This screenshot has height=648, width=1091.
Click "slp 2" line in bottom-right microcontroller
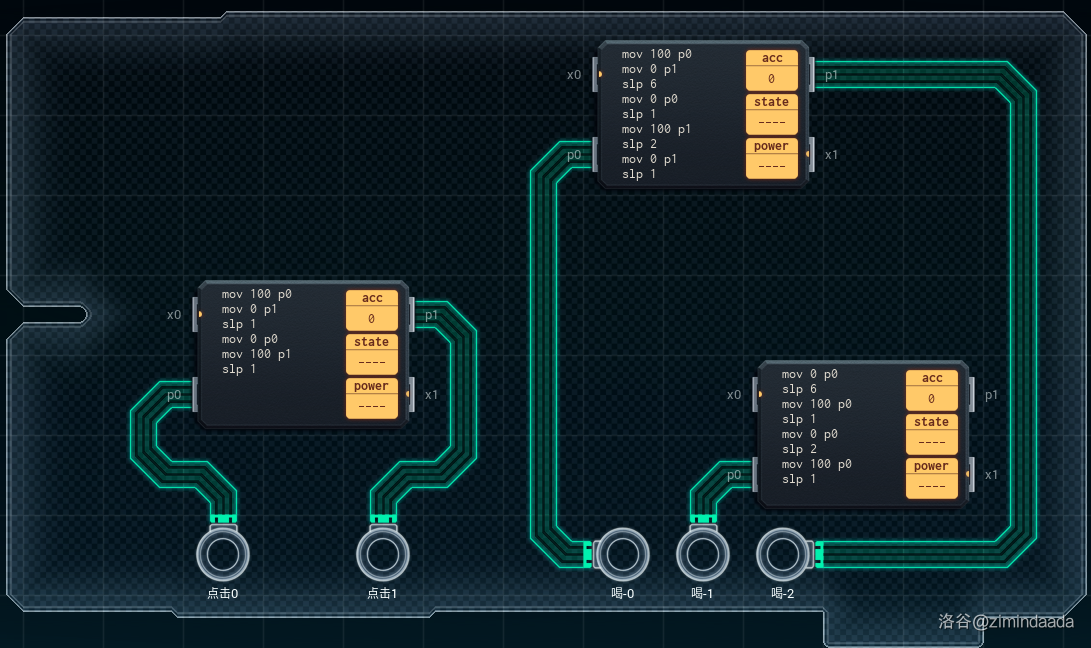pyautogui.click(x=799, y=449)
